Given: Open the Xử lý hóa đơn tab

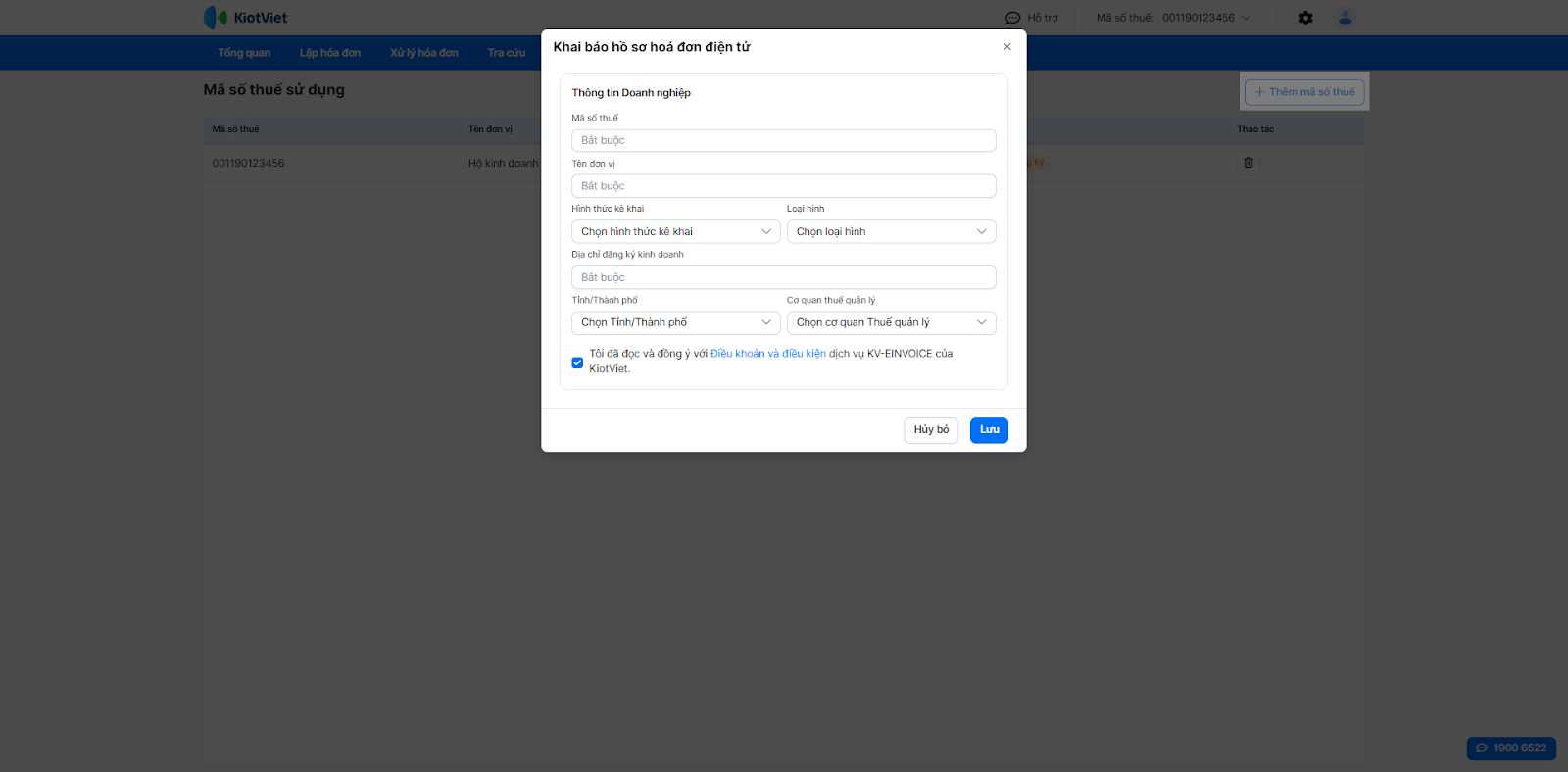Looking at the screenshot, I should coord(424,53).
